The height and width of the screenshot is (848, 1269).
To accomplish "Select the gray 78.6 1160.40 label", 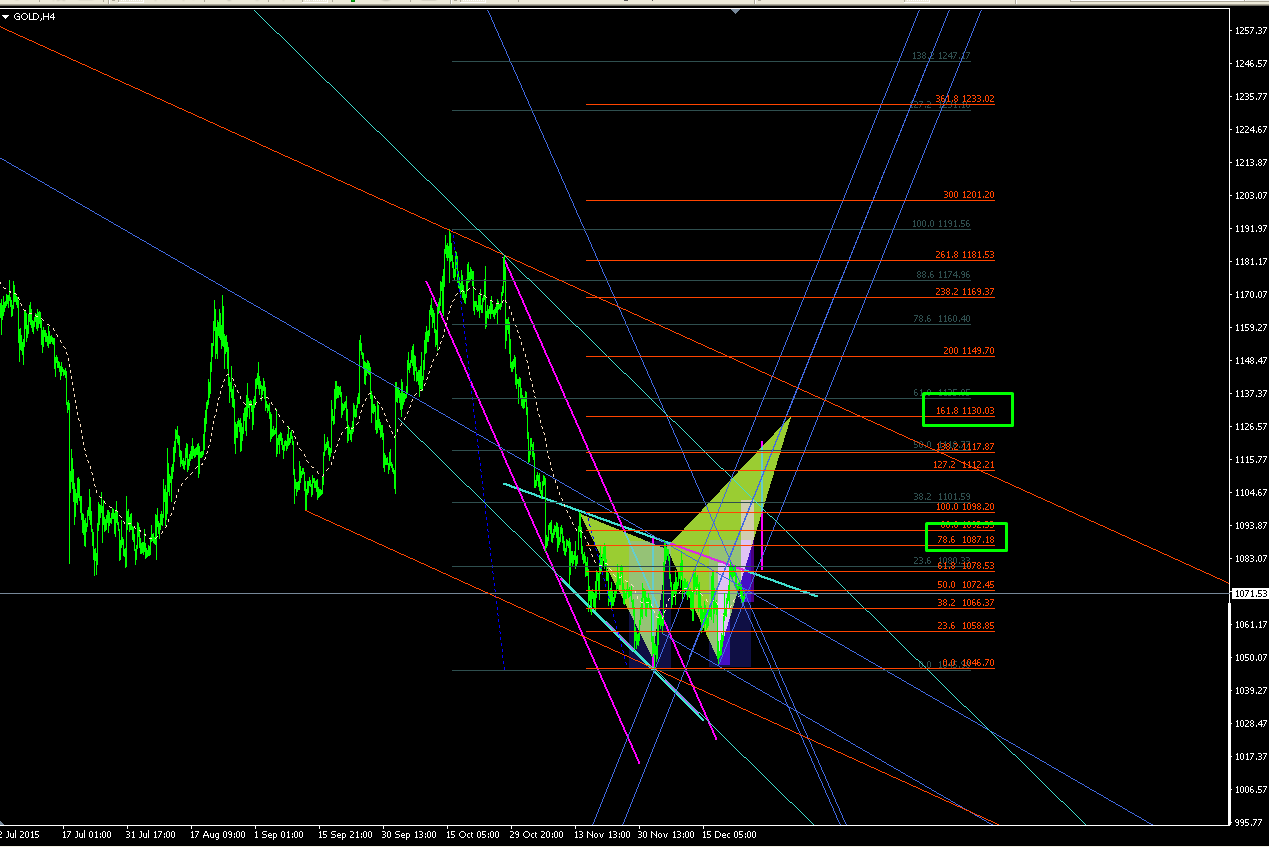I will (x=941, y=319).
